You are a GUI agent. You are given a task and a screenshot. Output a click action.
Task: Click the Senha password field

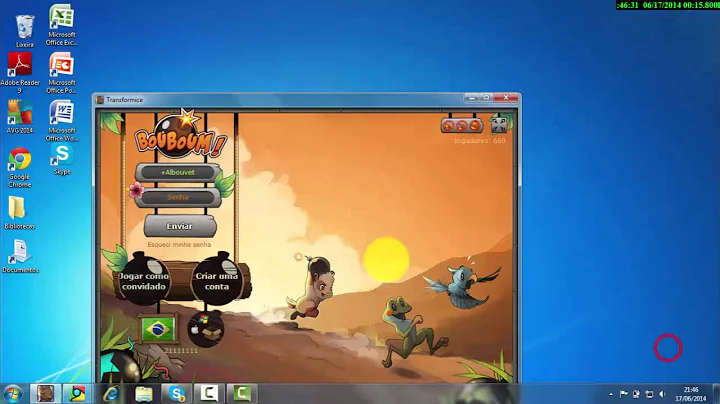click(x=178, y=197)
